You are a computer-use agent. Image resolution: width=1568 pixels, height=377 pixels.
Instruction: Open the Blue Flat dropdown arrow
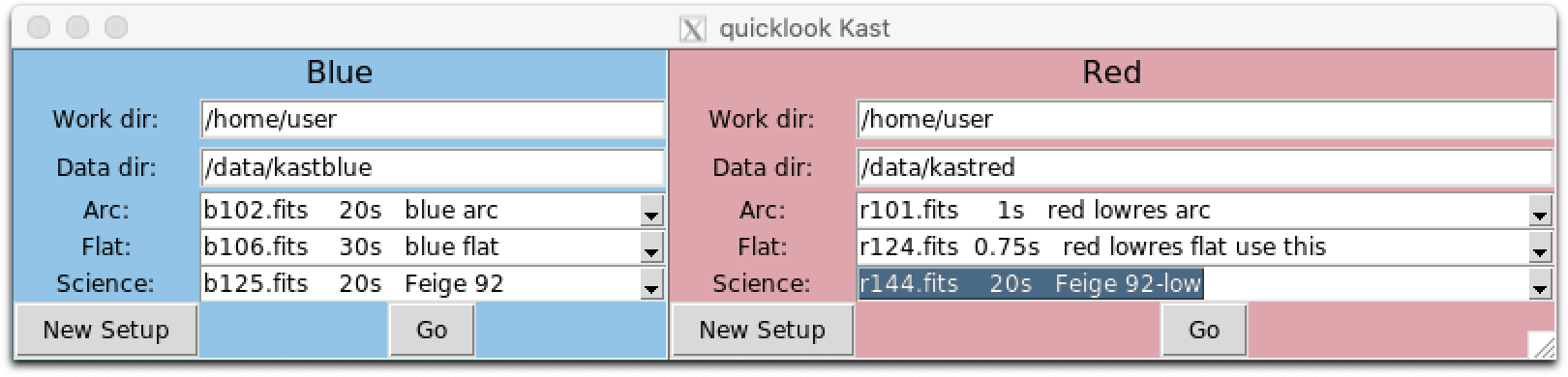pyautogui.click(x=651, y=247)
